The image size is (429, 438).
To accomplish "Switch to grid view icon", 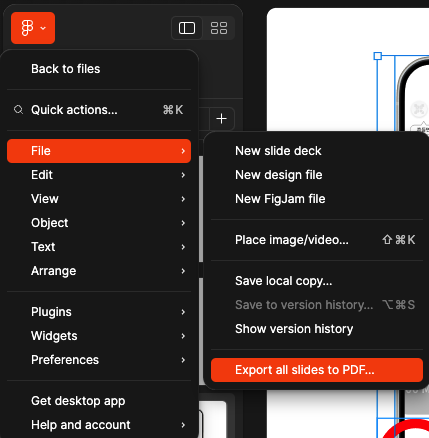I will [x=219, y=28].
